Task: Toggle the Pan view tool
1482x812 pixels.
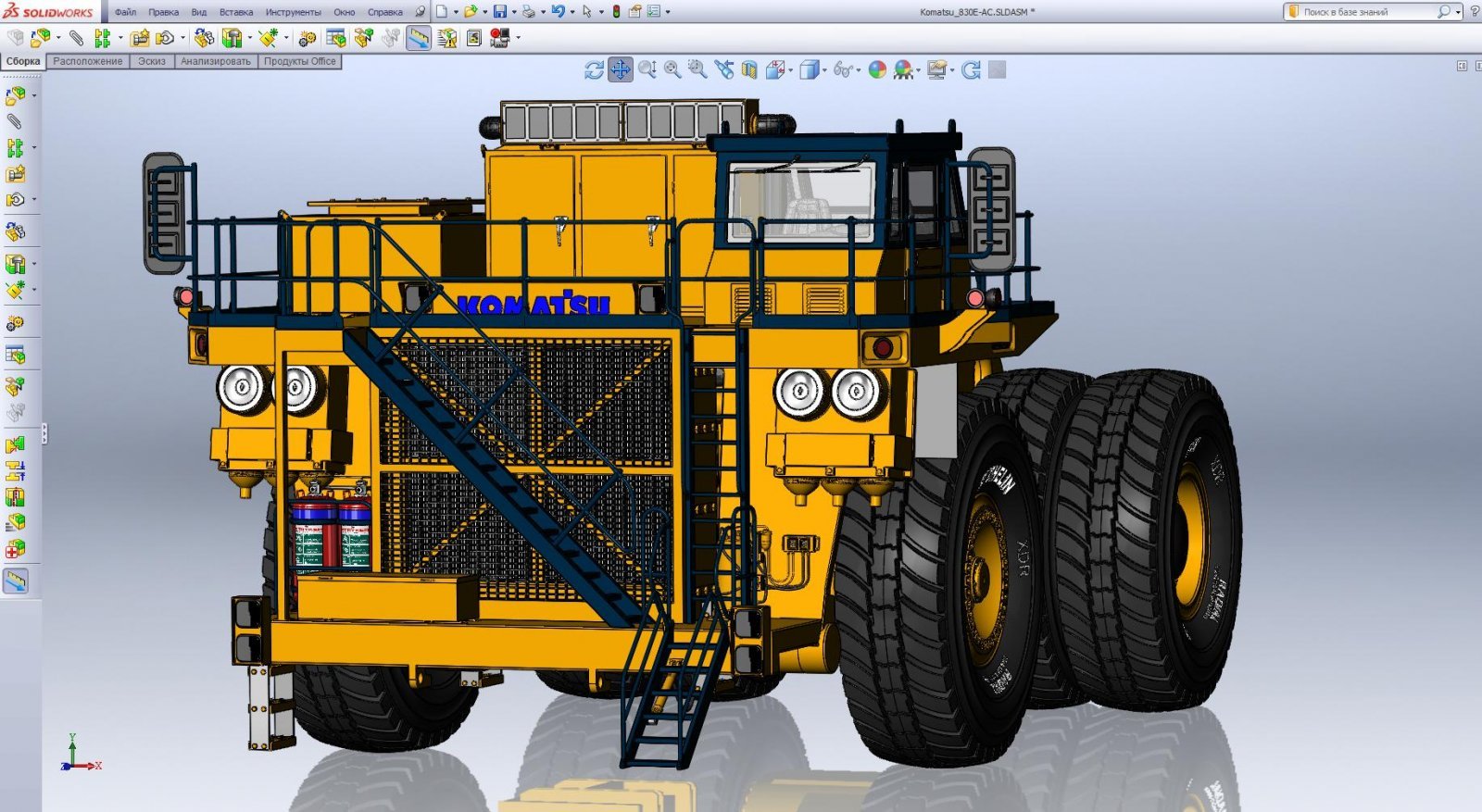Action: tap(620, 69)
